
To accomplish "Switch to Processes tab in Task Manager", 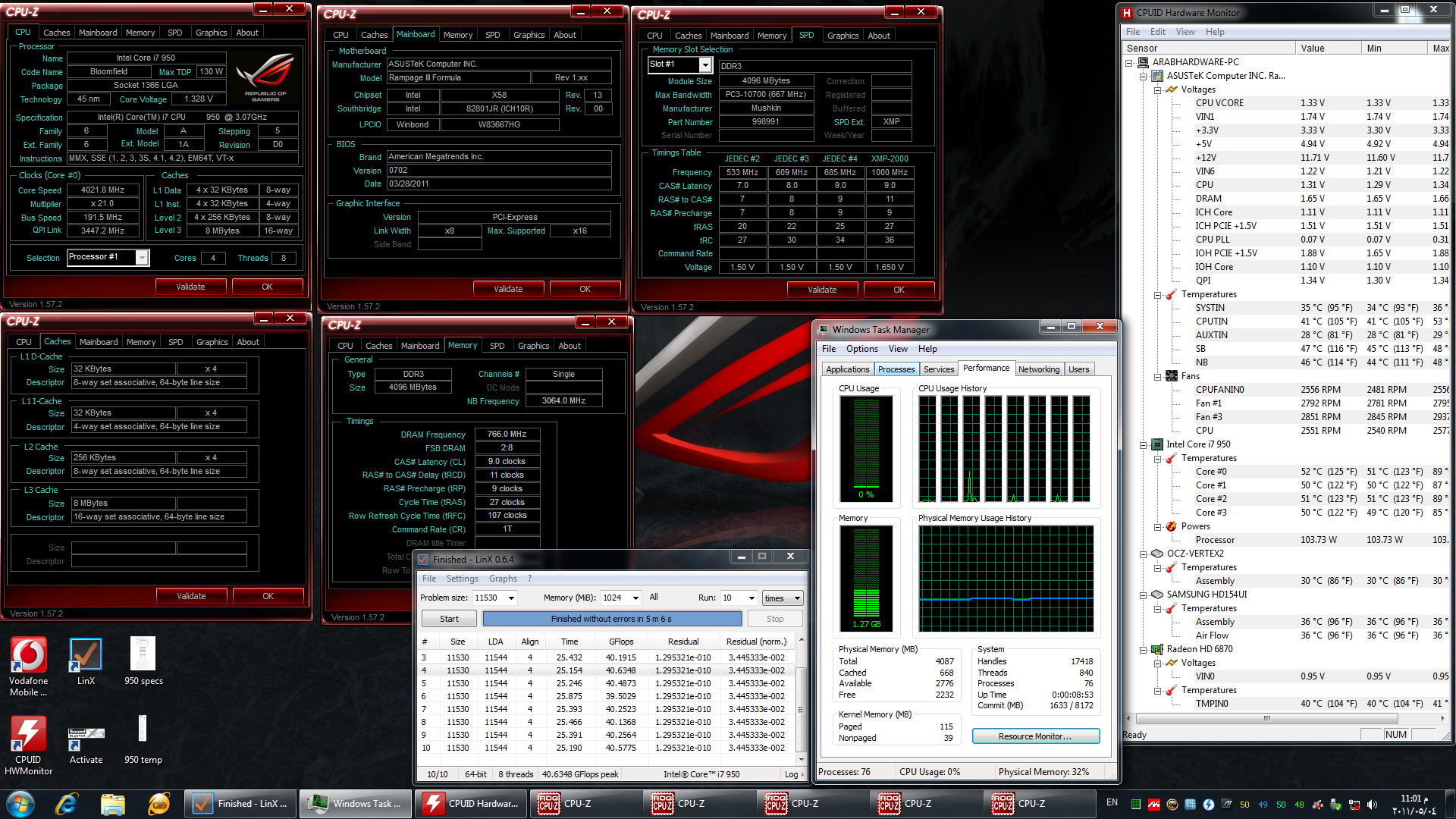I will click(x=896, y=369).
